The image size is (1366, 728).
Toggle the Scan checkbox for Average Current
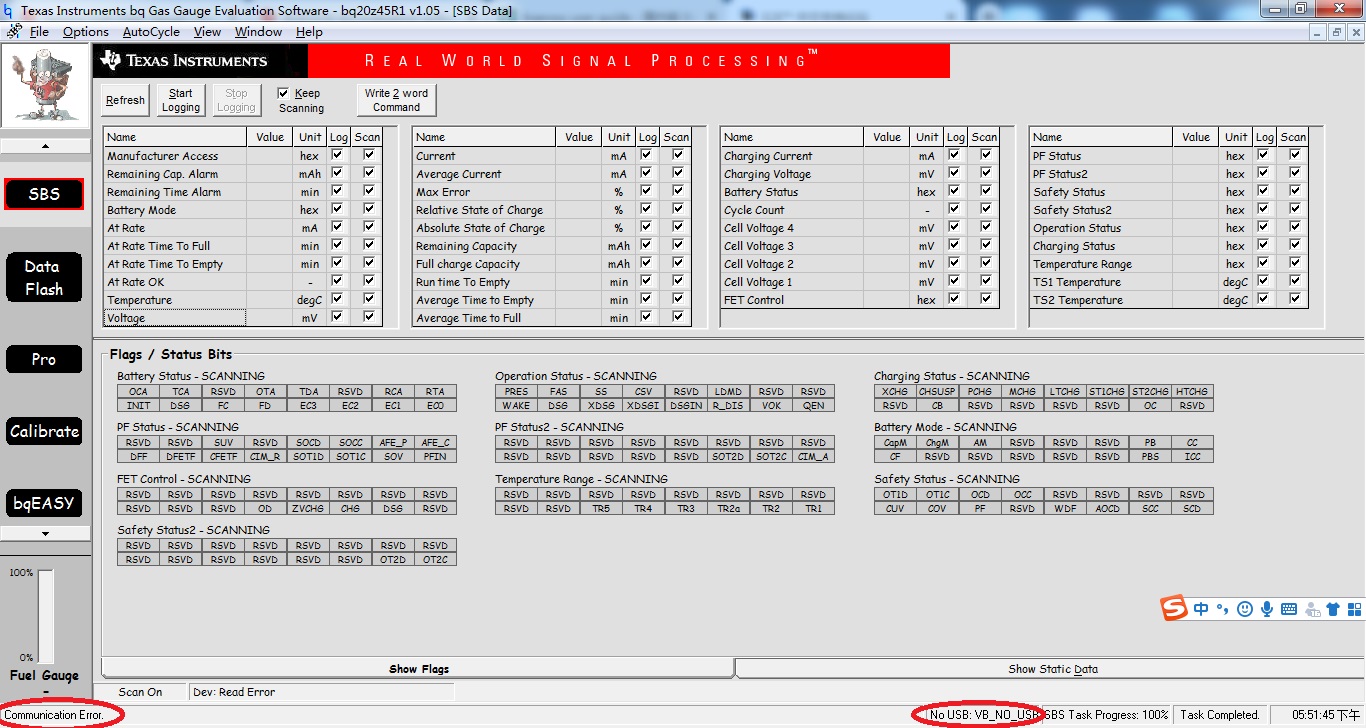678,173
